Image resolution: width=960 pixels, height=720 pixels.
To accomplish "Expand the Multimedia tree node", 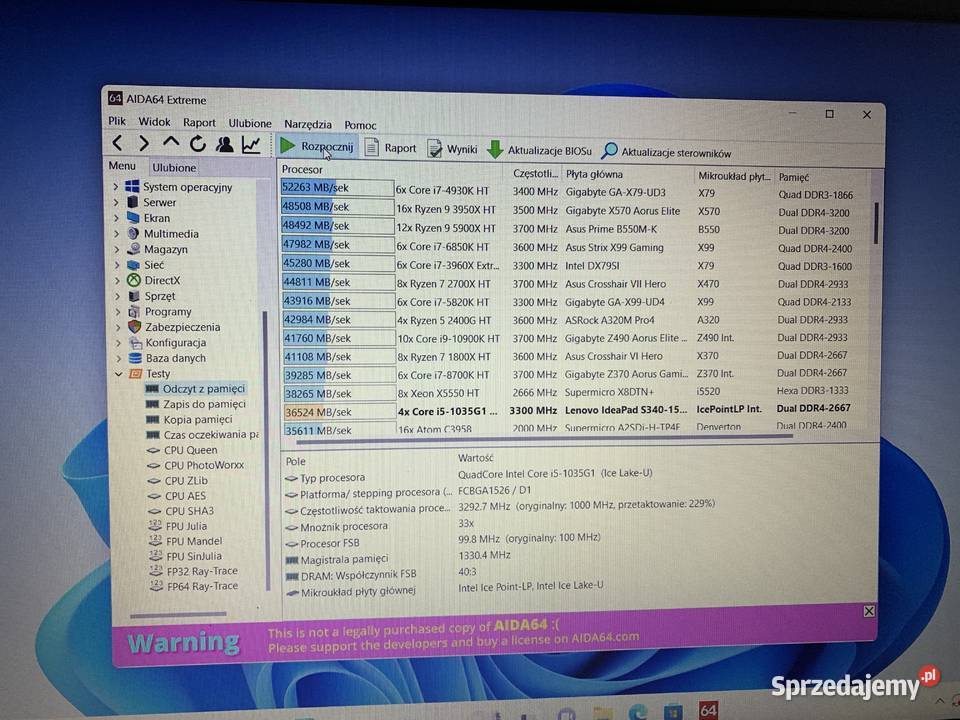I will coord(116,233).
